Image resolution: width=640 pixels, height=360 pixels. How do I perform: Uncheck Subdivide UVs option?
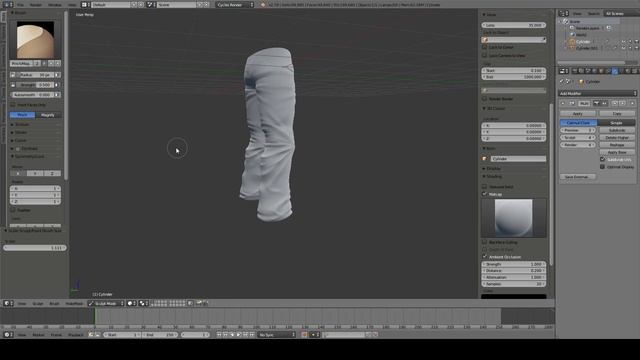pos(602,159)
